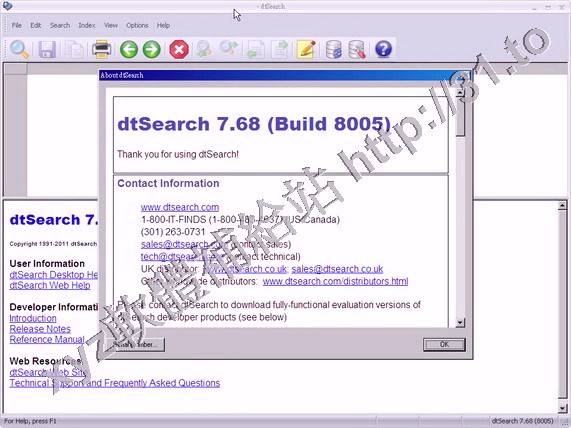Open the Index menu
This screenshot has height=428, width=571.
click(x=87, y=25)
